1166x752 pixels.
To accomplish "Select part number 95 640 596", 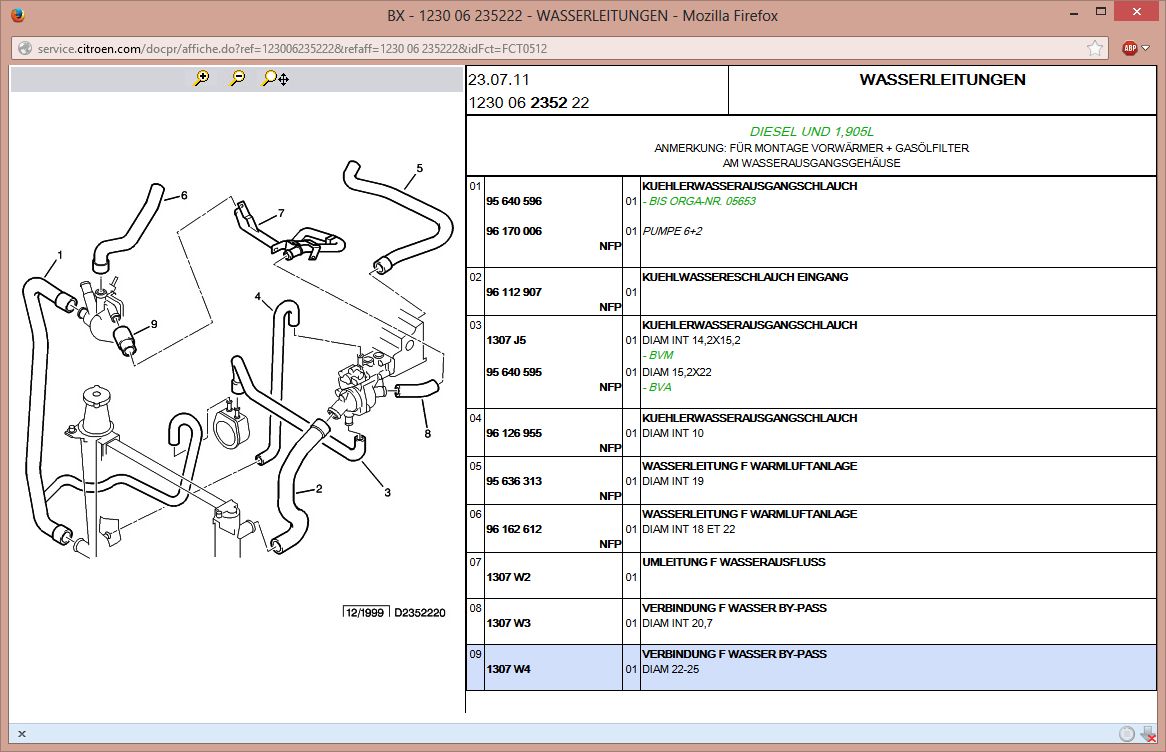I will click(514, 202).
